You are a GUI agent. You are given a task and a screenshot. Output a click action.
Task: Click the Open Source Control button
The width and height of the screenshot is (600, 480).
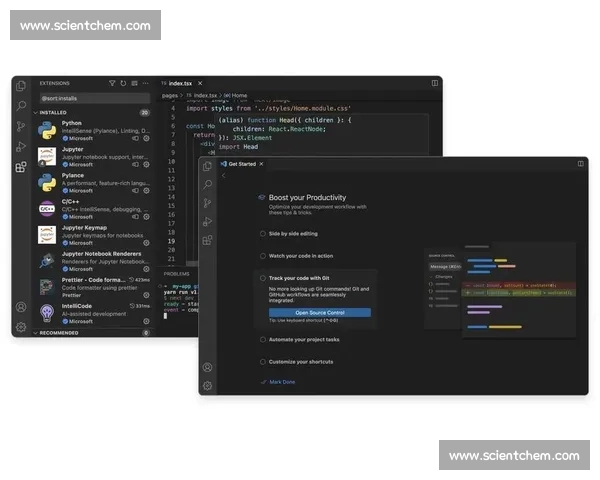320,312
